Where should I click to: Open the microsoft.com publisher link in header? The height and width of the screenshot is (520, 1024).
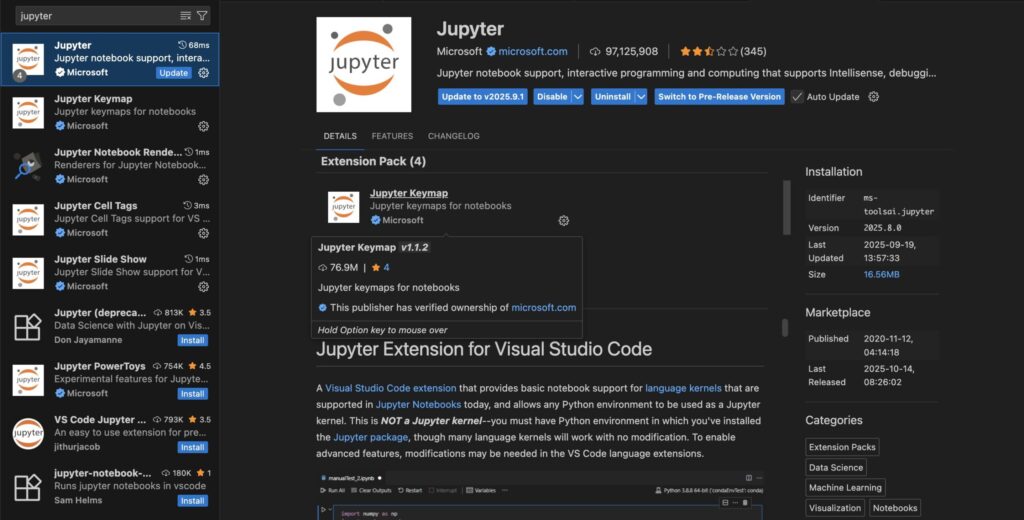point(533,51)
